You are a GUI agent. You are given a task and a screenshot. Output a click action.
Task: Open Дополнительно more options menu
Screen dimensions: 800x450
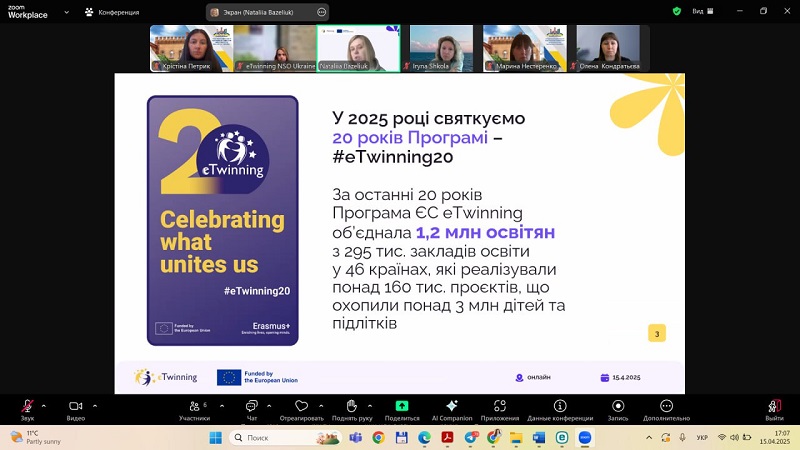click(666, 410)
